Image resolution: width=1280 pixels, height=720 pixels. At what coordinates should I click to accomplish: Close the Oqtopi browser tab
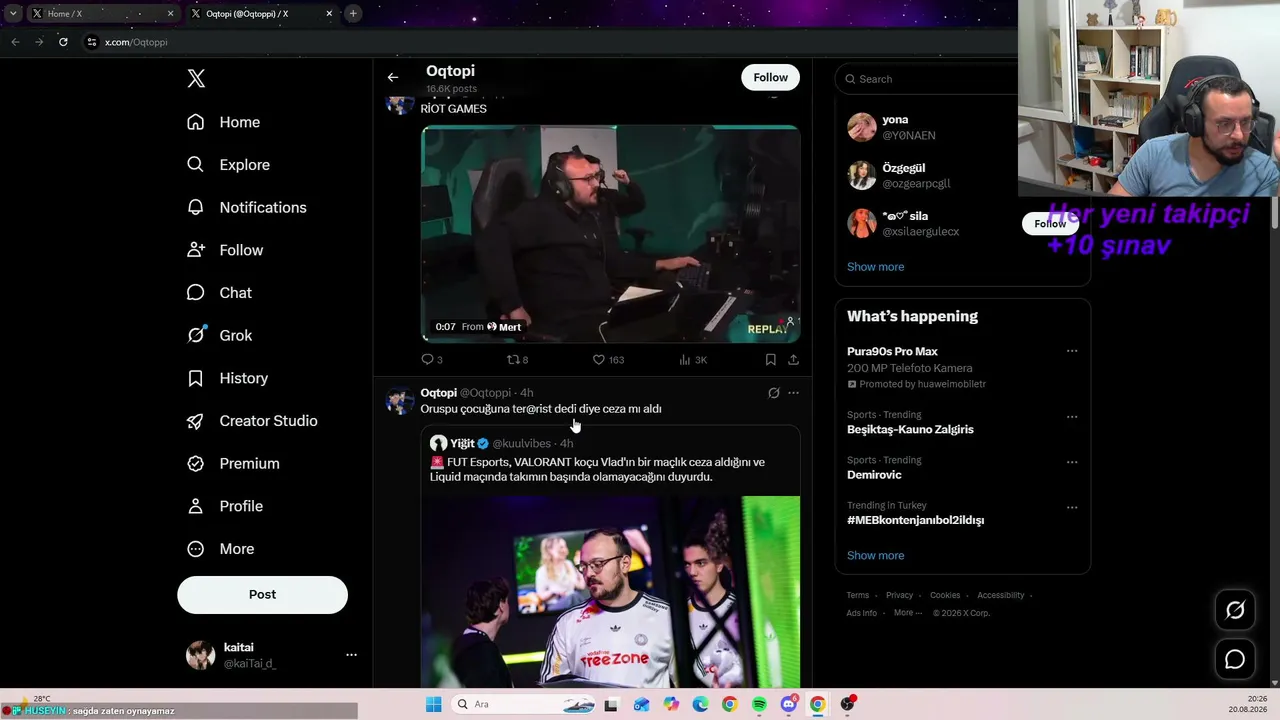pos(329,14)
